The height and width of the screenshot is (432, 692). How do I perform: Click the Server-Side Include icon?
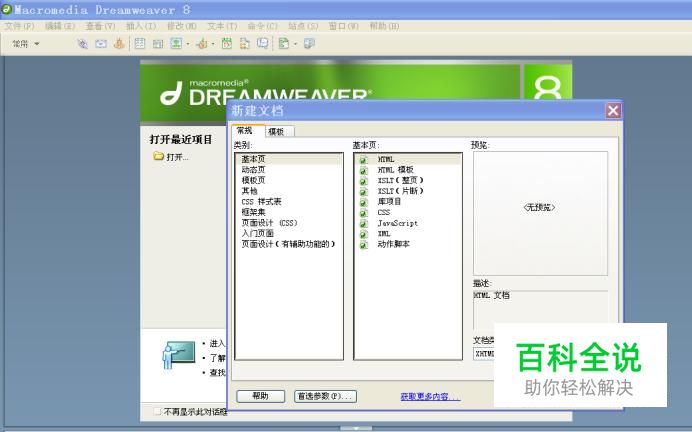[x=244, y=43]
